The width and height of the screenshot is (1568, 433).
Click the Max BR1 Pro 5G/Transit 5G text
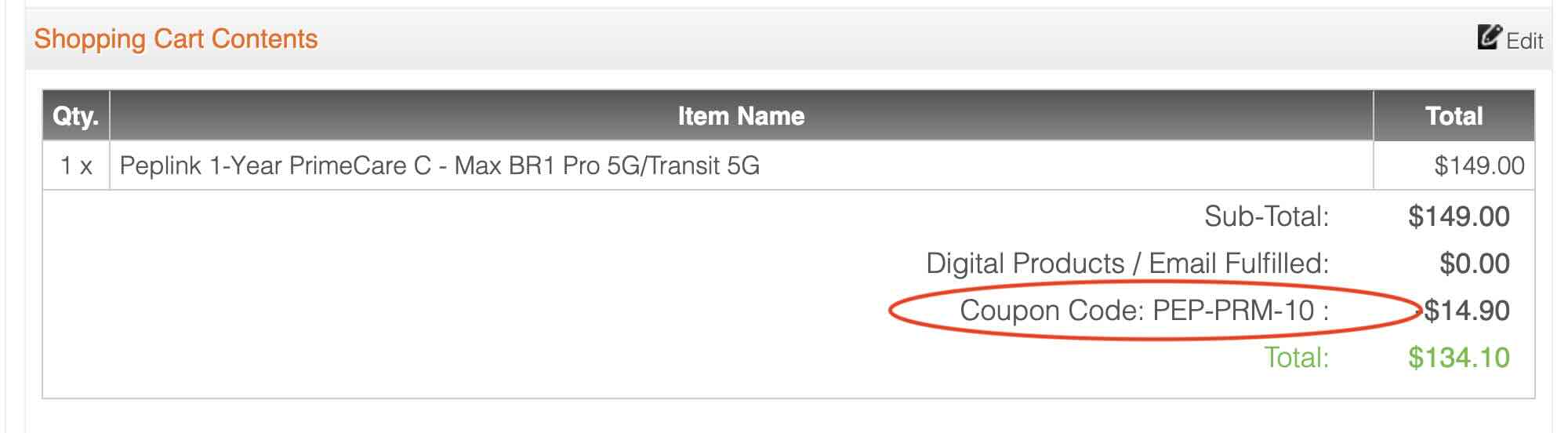[607, 166]
